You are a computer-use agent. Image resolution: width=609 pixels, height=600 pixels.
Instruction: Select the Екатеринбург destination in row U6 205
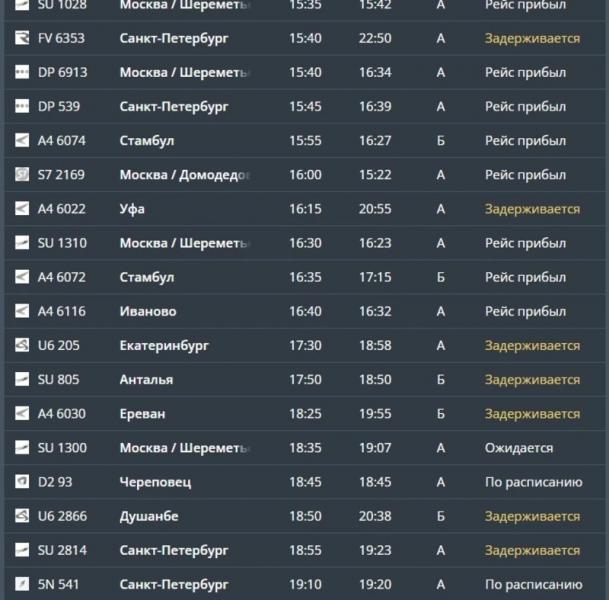(164, 346)
